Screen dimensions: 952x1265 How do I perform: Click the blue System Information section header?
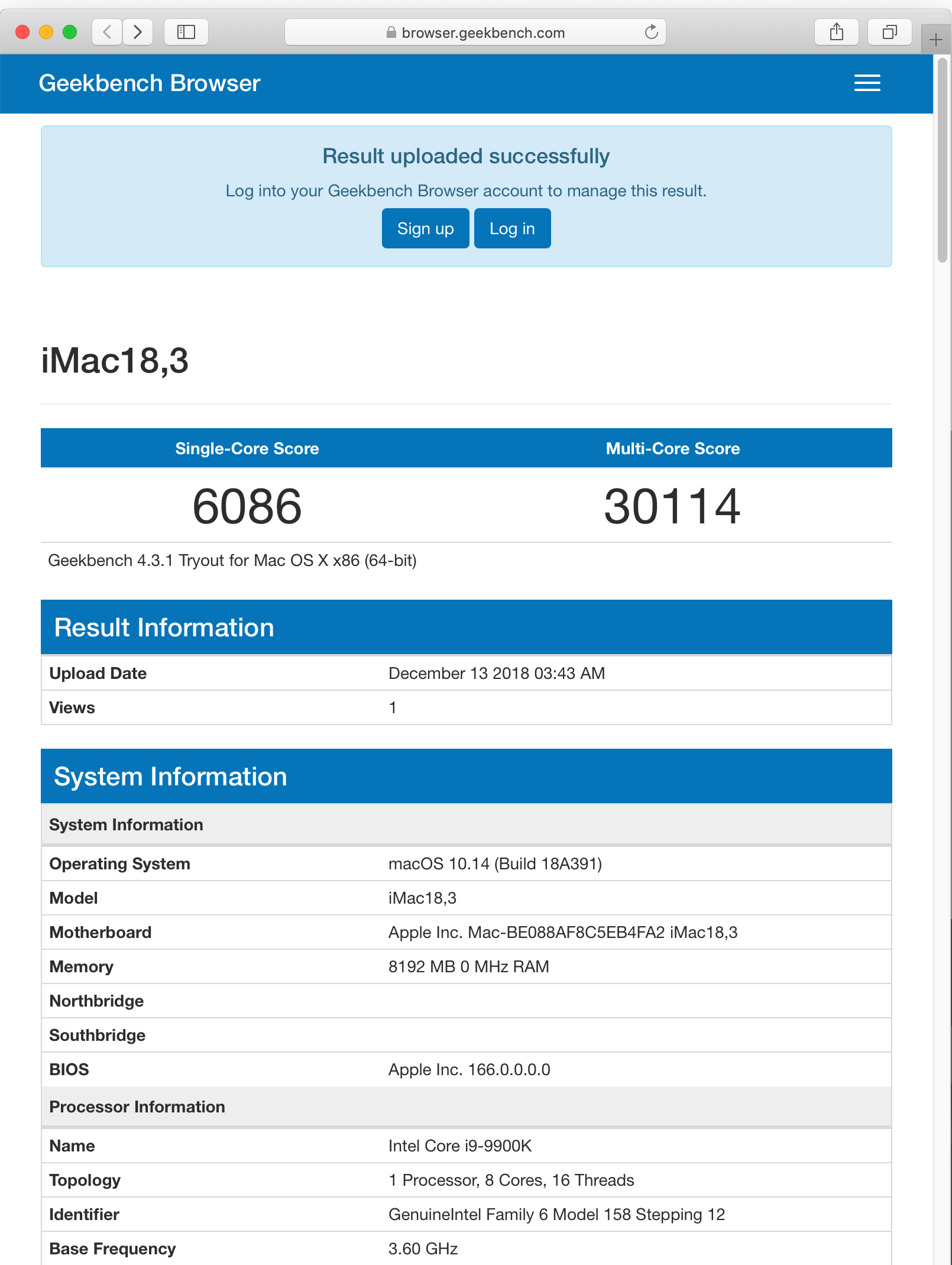(467, 777)
